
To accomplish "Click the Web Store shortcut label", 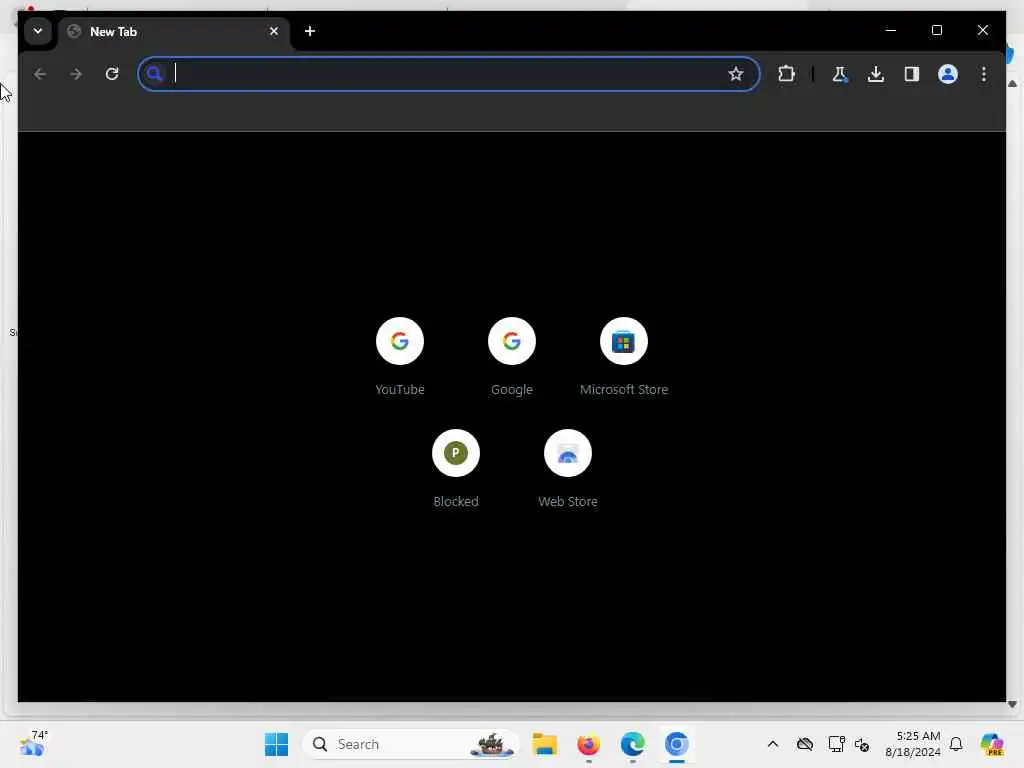I will (x=568, y=502).
